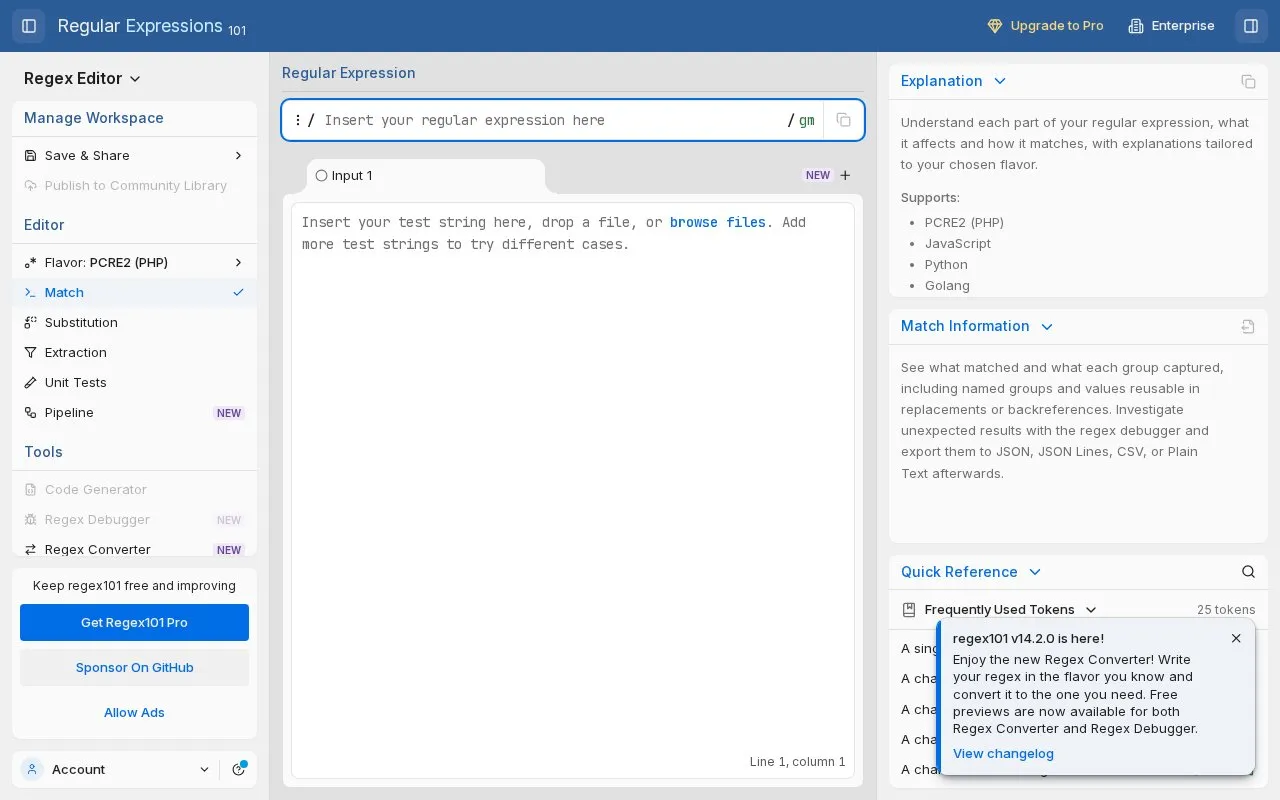Viewport: 1280px width, 800px height.
Task: Open the Regex Converter tool
Action: [134, 549]
